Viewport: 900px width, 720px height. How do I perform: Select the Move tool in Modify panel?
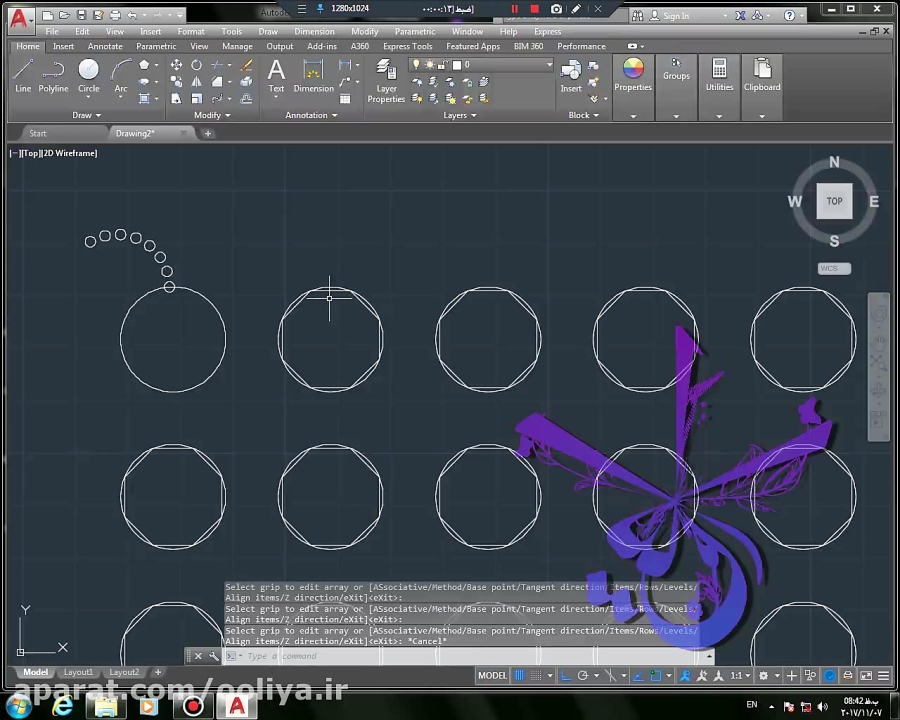tap(176, 65)
